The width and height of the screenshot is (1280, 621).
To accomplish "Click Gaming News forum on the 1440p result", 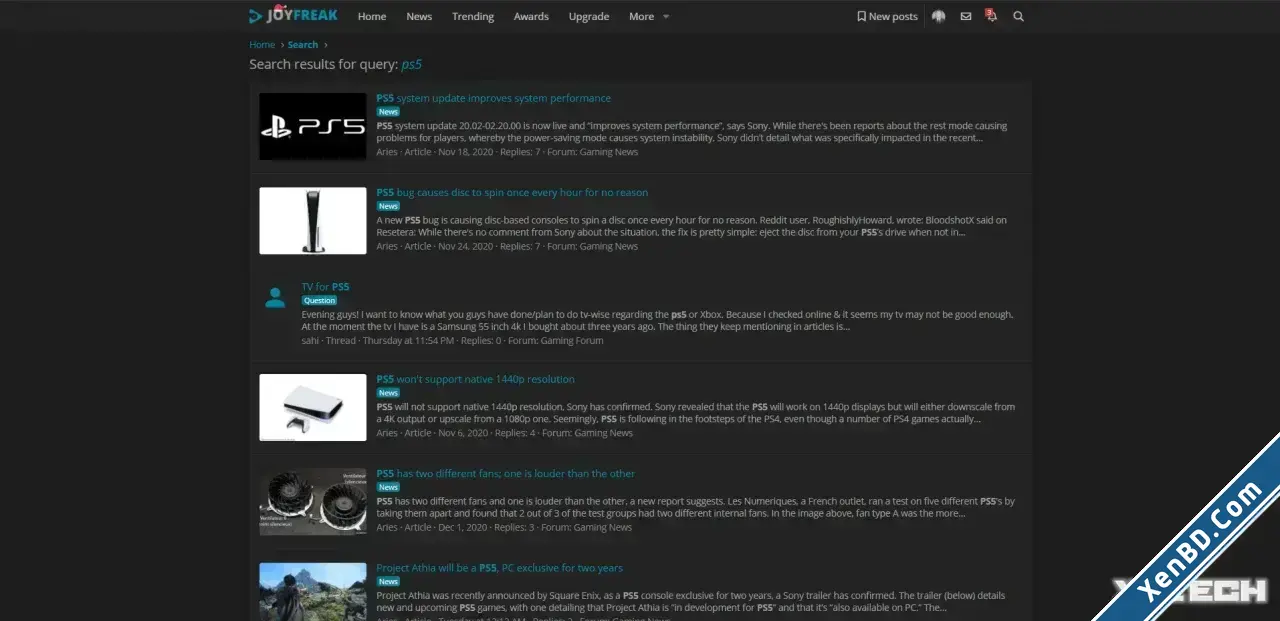I will [604, 433].
